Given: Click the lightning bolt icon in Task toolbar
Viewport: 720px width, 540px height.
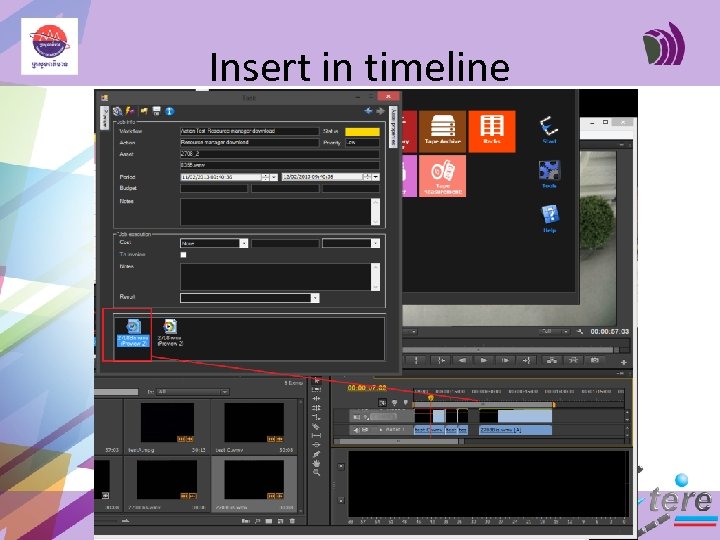Looking at the screenshot, I should [x=130, y=111].
